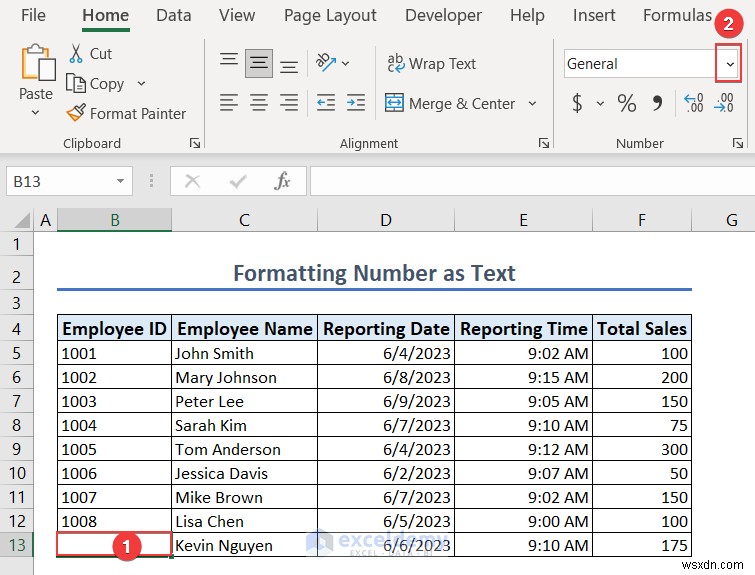Viewport: 755px width, 575px height.
Task: Open the Developer tab
Action: [443, 15]
